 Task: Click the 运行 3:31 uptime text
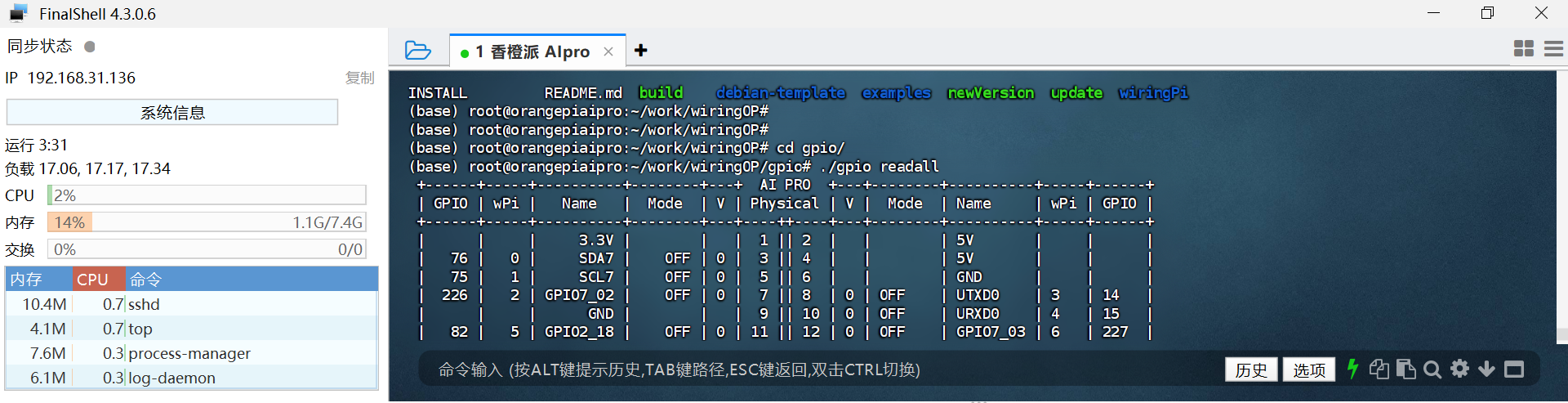37,145
